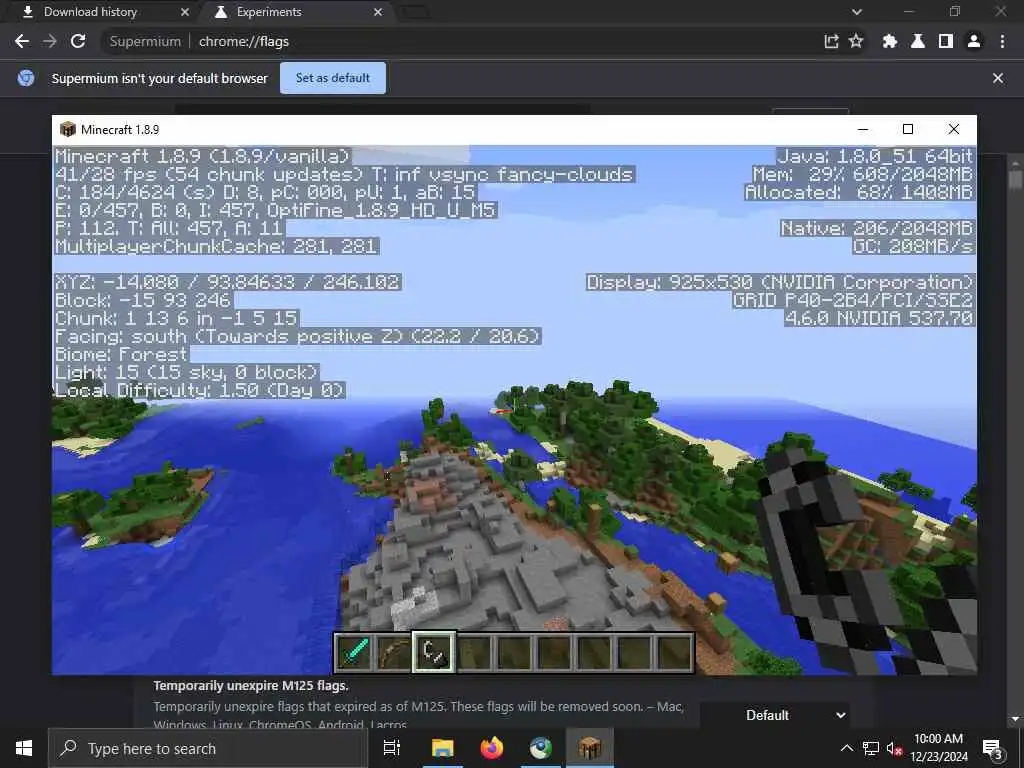The height and width of the screenshot is (768, 1024).
Task: Click 'Biome: Forest' debug text
Action: click(x=121, y=355)
